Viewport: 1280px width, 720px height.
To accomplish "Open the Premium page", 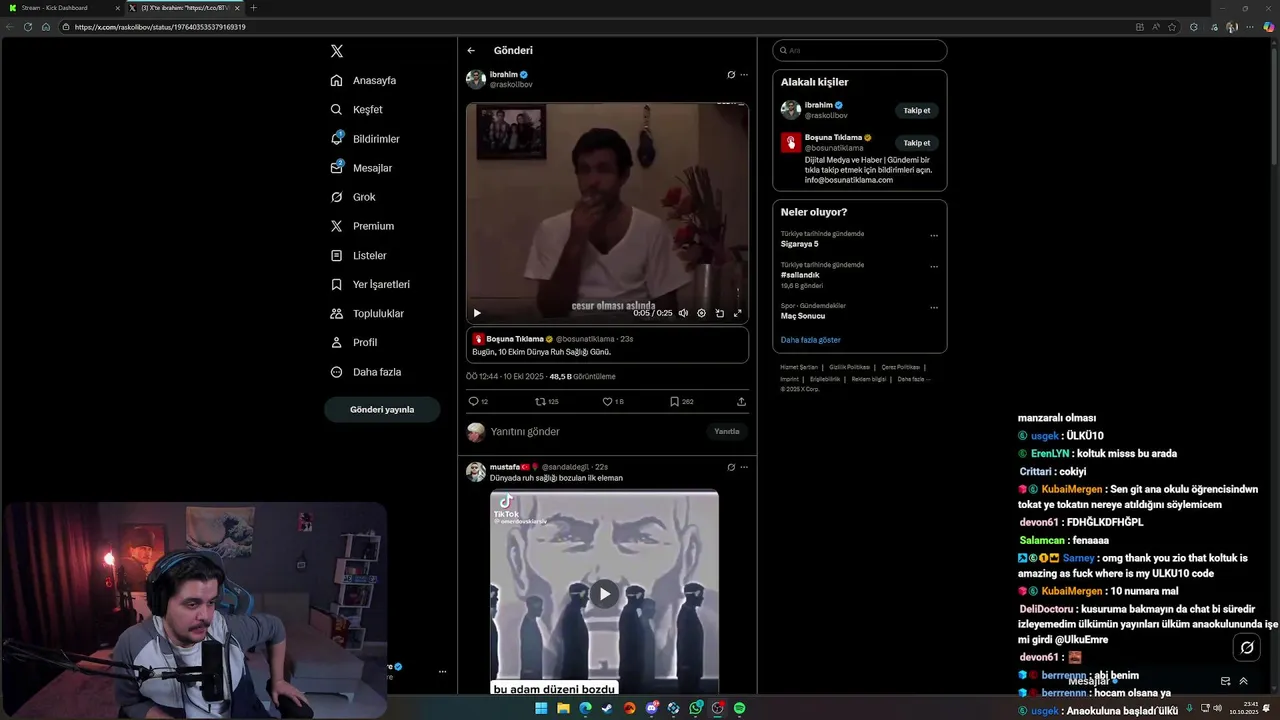I will pos(363,226).
